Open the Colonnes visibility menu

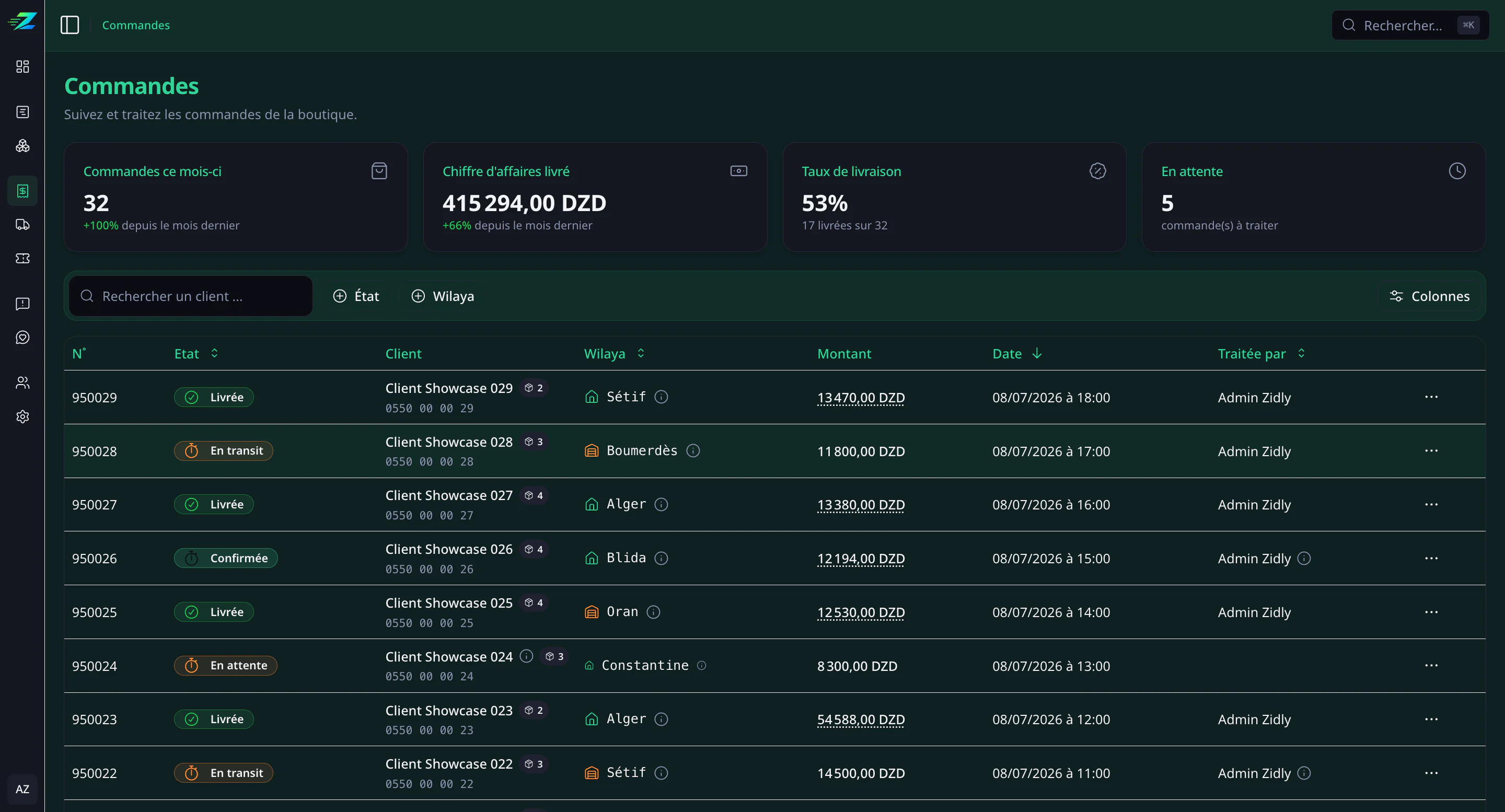coord(1429,296)
